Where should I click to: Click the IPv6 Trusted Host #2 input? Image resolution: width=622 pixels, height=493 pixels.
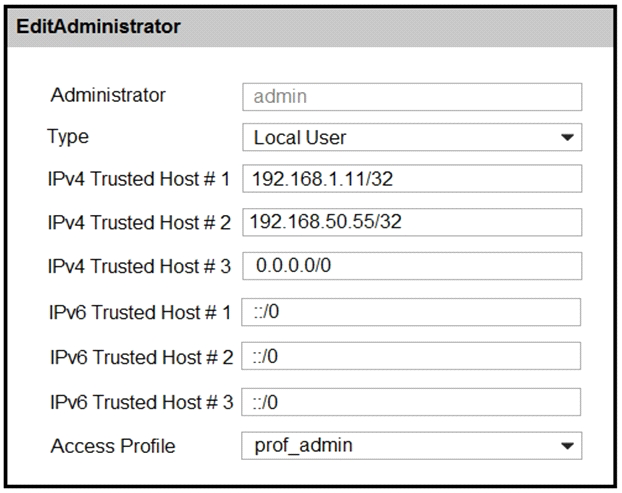(411, 357)
